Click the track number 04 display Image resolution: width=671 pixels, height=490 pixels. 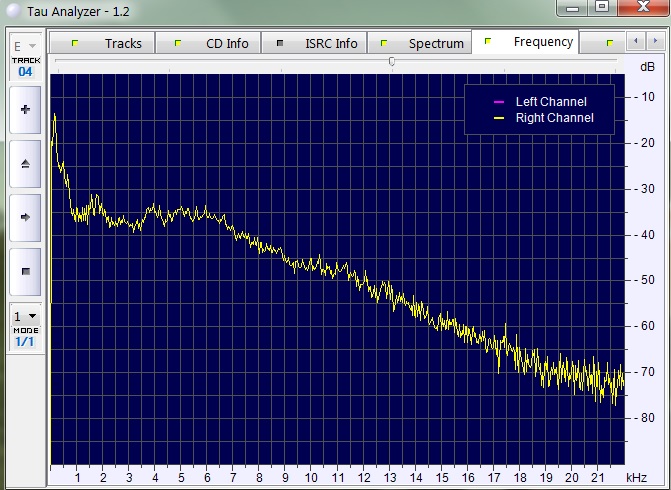coord(25,72)
